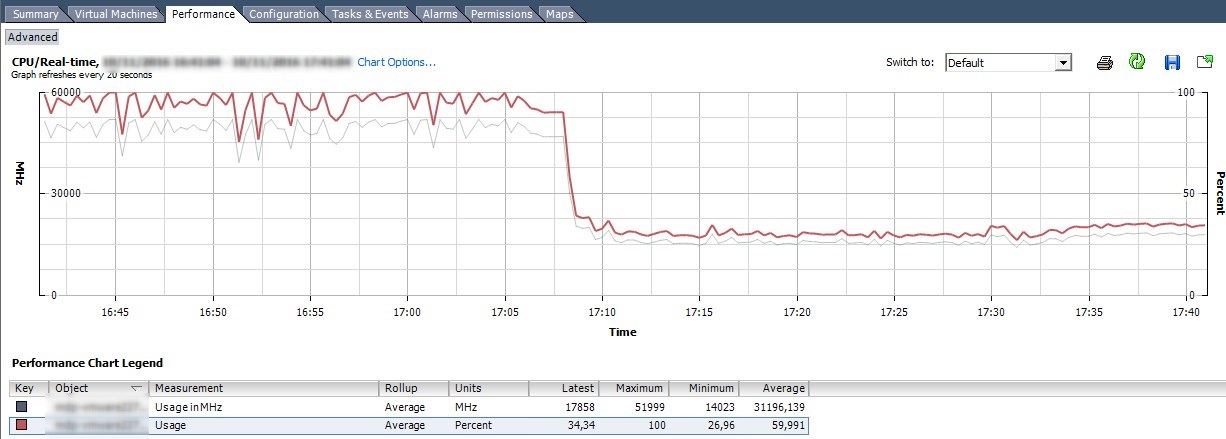This screenshot has width=1226, height=439.
Task: Refresh the CPU chart
Action: pyautogui.click(x=1137, y=62)
